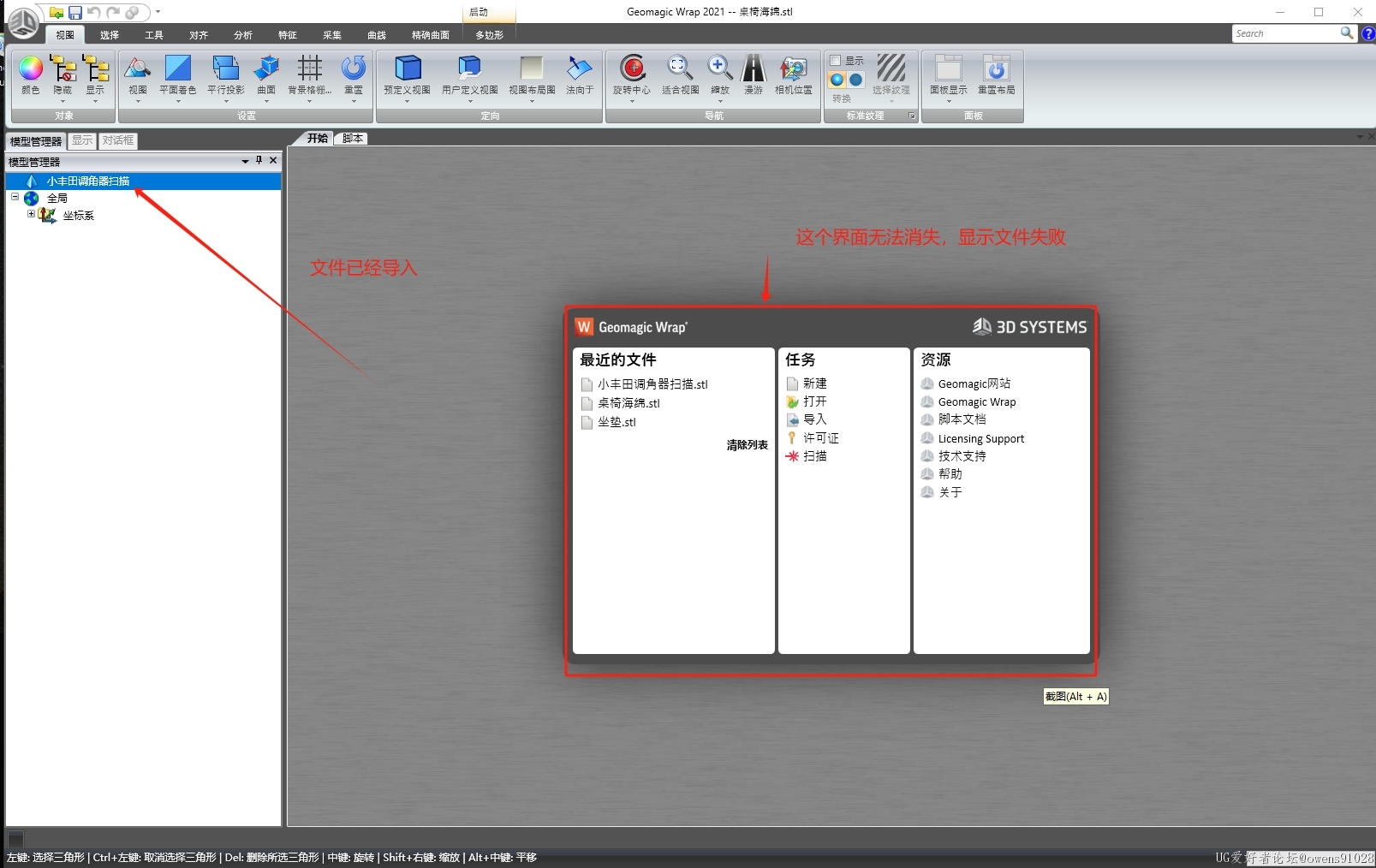Open the dropdown arrow under 旋转中心

(632, 101)
